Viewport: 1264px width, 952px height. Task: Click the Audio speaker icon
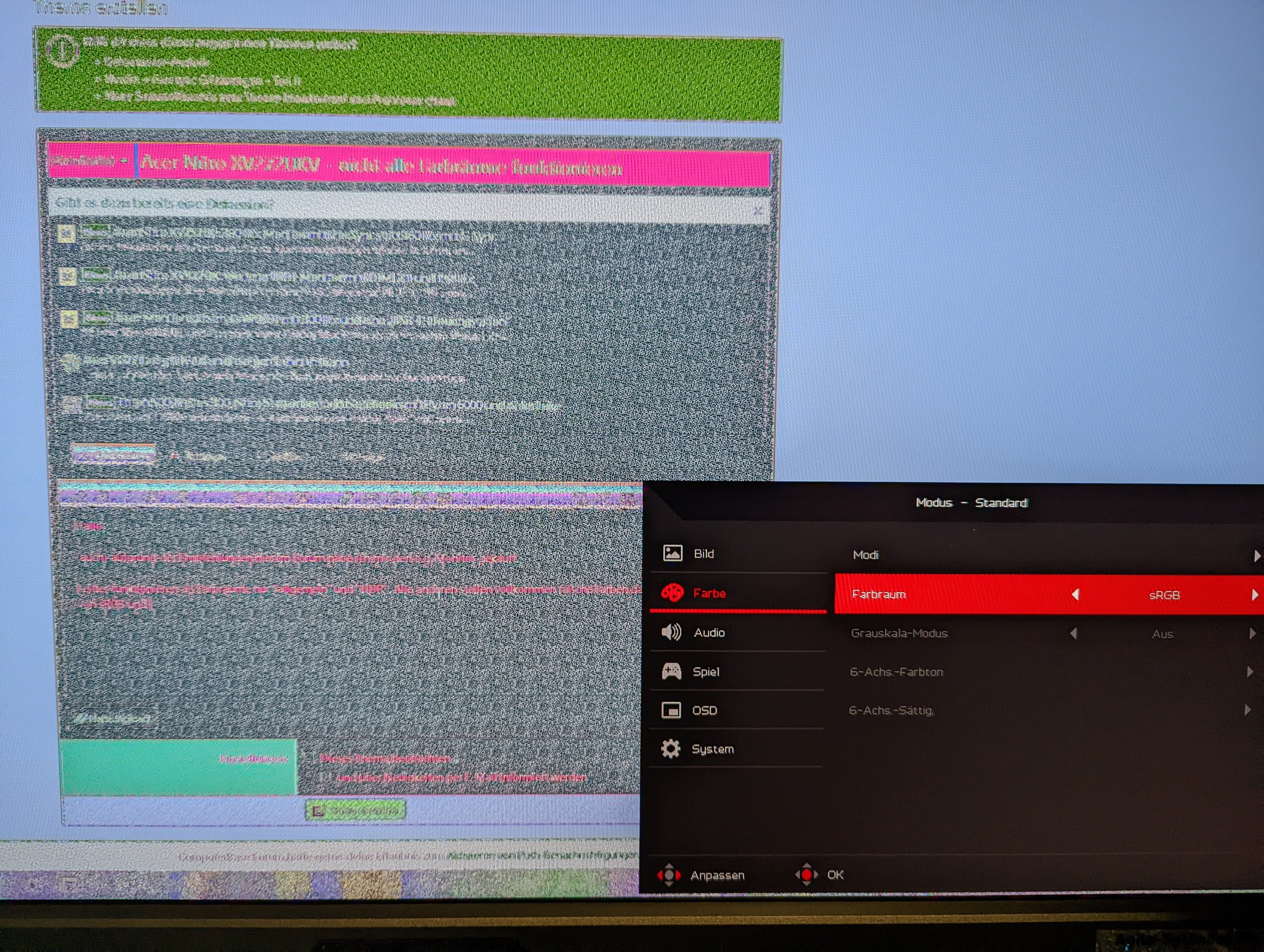coord(671,632)
